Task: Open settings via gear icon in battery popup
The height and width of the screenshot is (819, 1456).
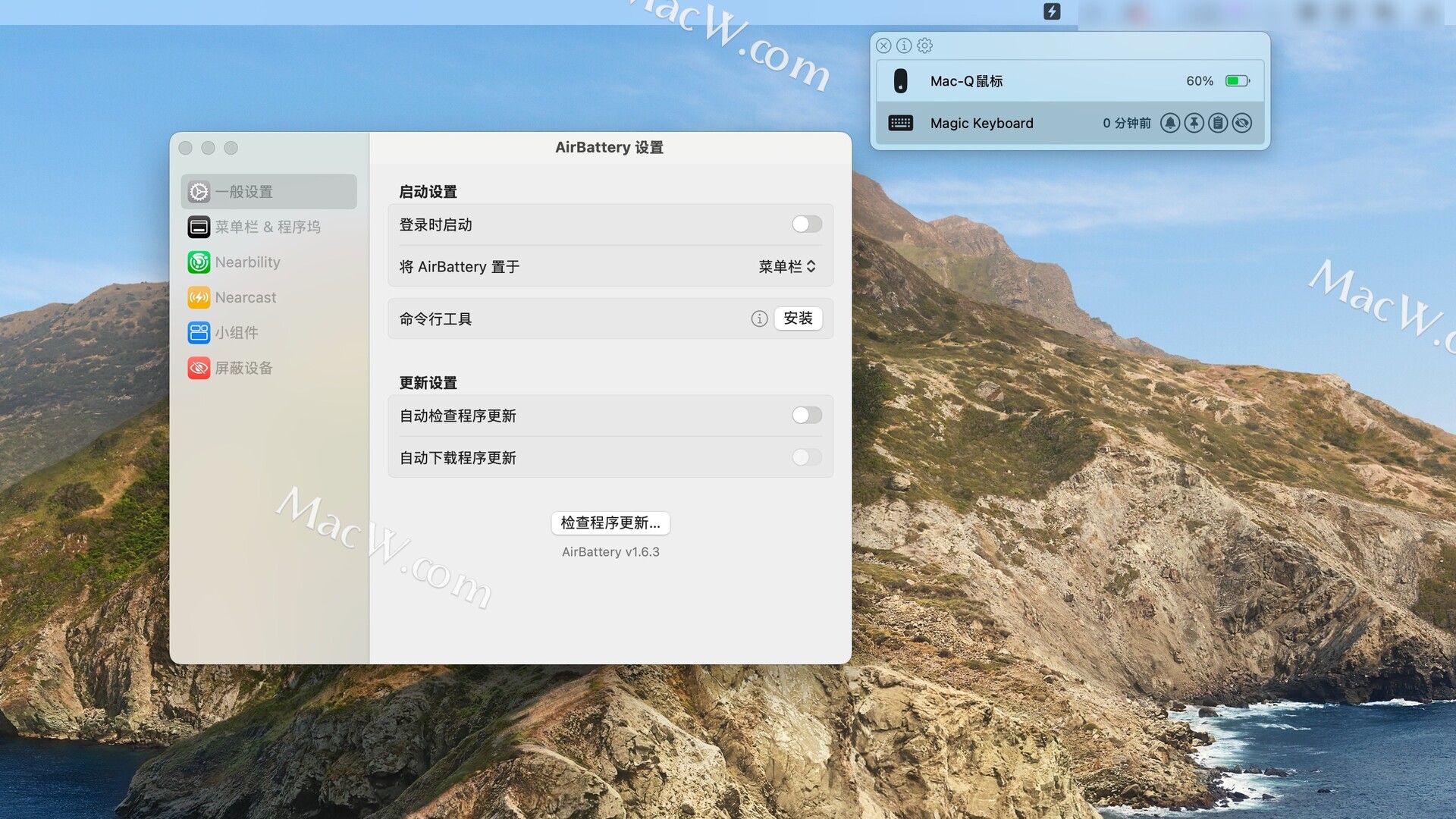Action: pyautogui.click(x=924, y=45)
